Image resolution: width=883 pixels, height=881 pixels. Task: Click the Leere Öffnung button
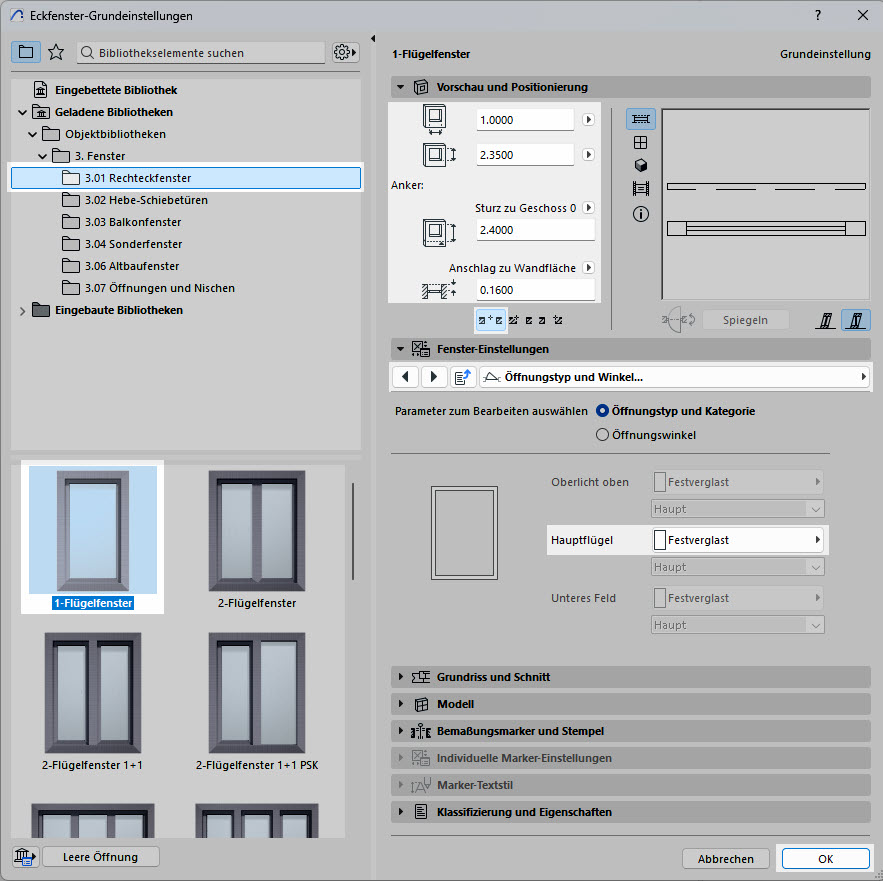point(97,857)
